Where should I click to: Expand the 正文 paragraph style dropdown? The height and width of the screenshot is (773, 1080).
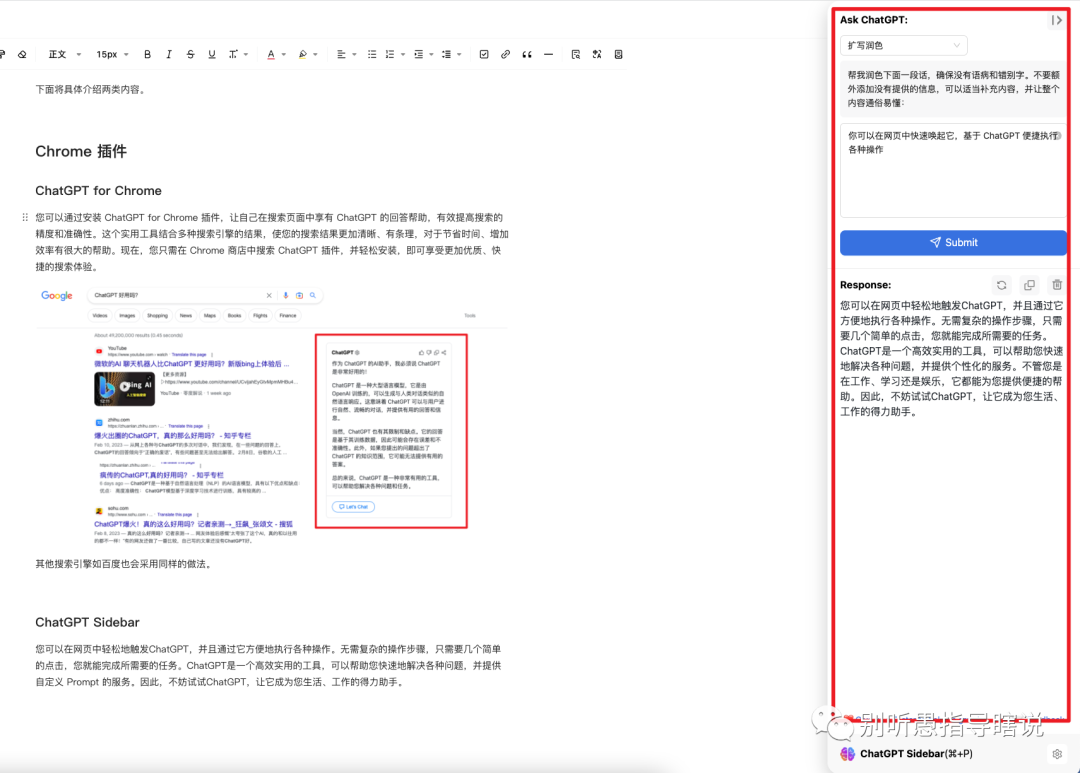(x=63, y=54)
